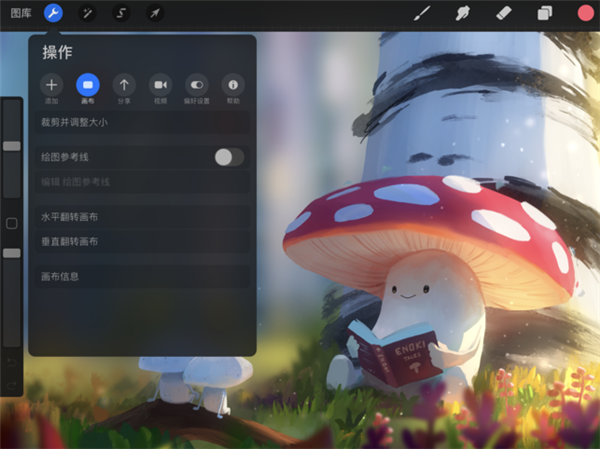Select the Selection S-shaped tool
This screenshot has height=449, width=600.
tap(121, 13)
